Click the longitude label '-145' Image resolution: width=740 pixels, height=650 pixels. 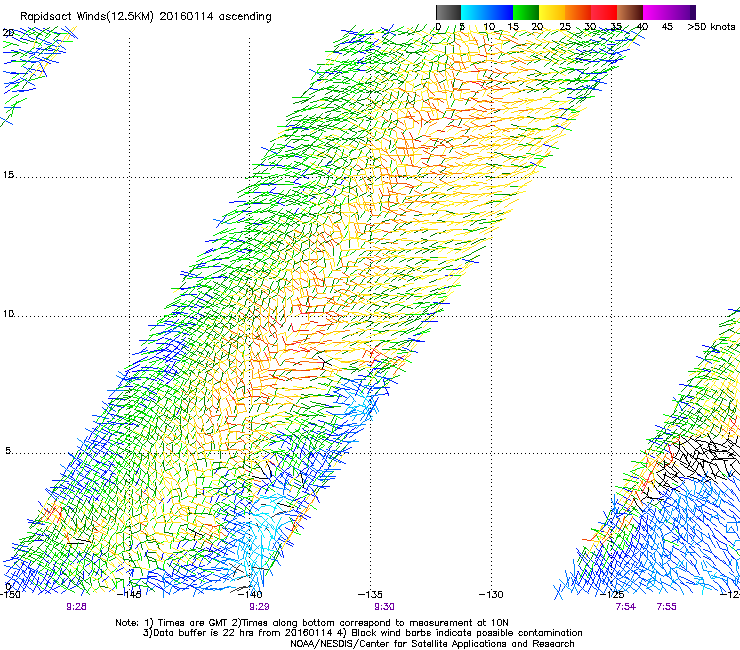(129, 594)
